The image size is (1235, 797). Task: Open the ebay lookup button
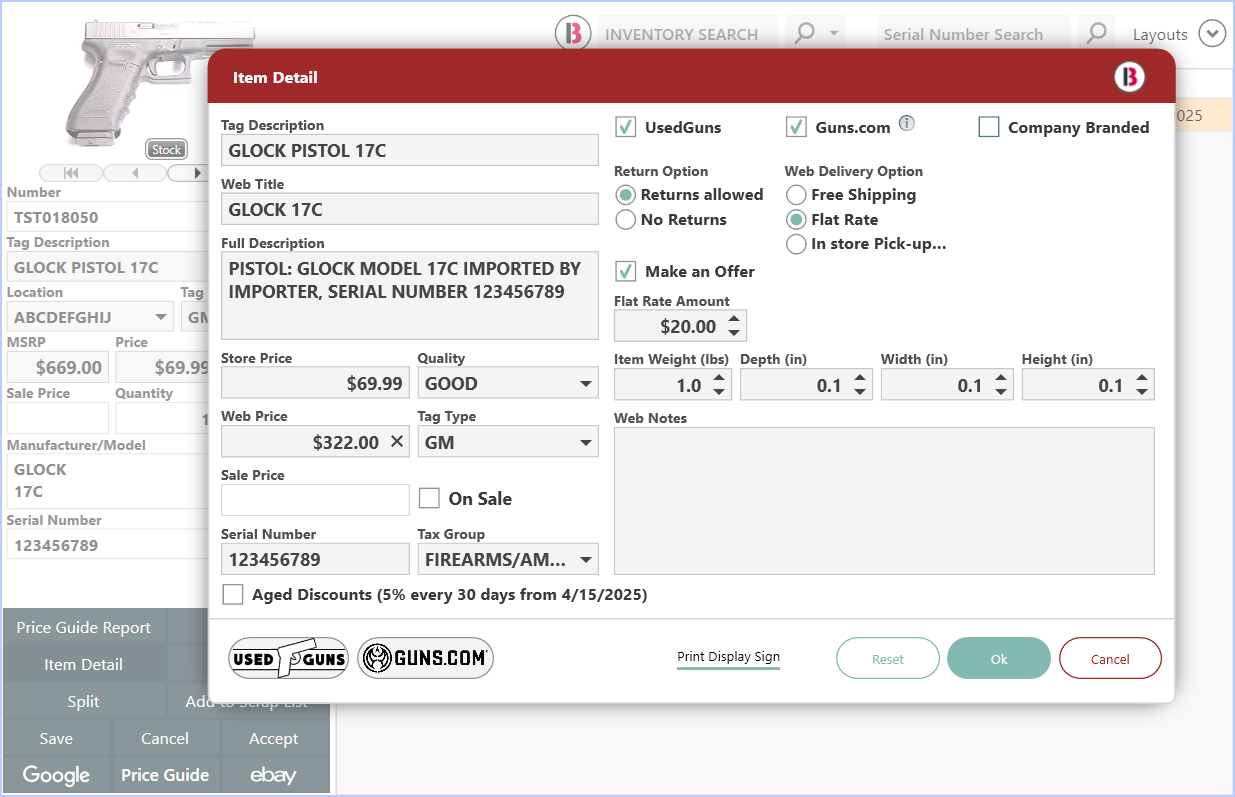274,775
